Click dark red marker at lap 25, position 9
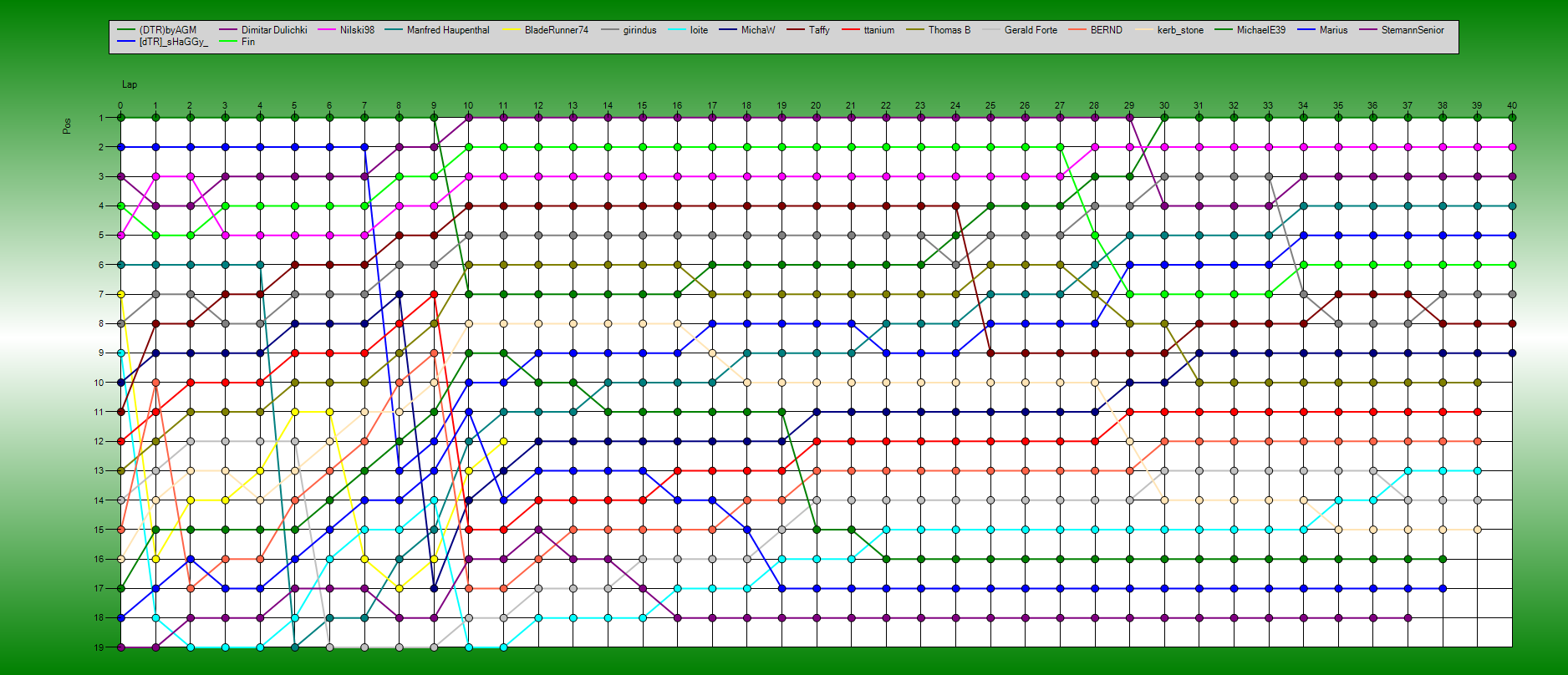This screenshot has height=675, width=1568. [x=990, y=353]
